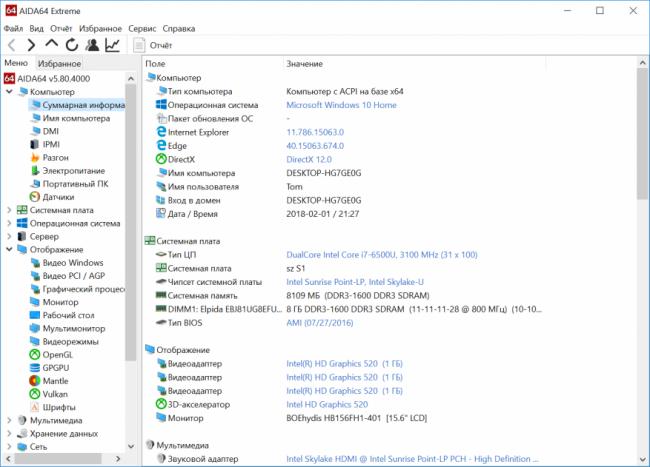Click the Отчёт report button
650x467 pixels.
pyautogui.click(x=153, y=45)
